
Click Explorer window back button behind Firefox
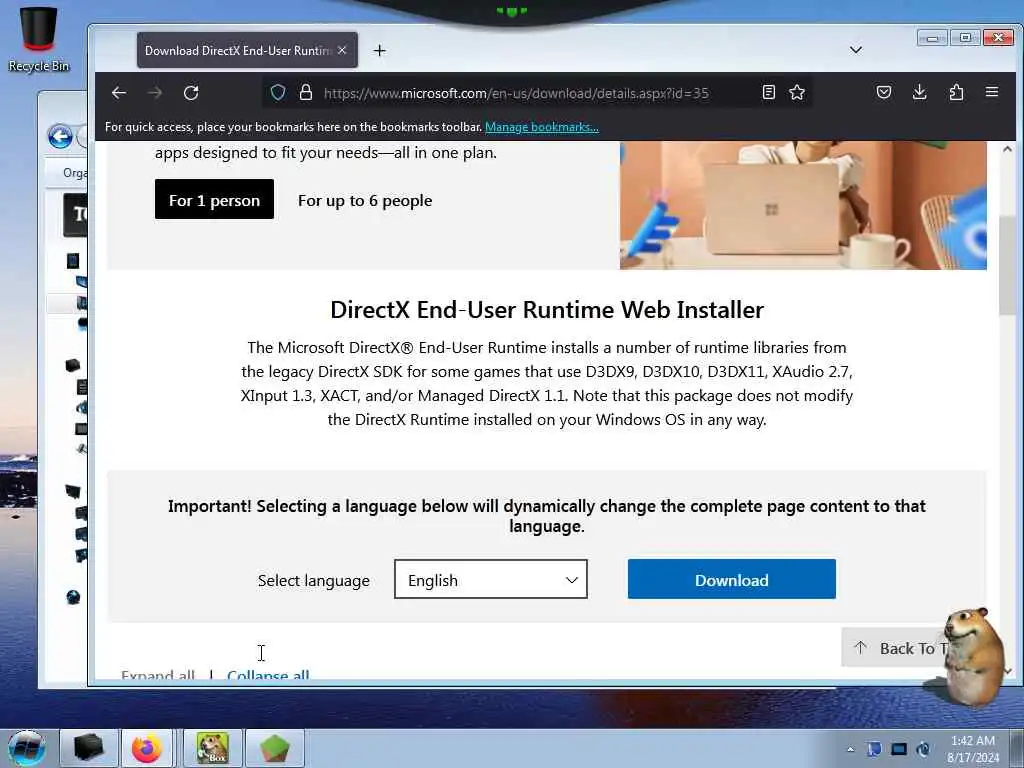(x=60, y=136)
